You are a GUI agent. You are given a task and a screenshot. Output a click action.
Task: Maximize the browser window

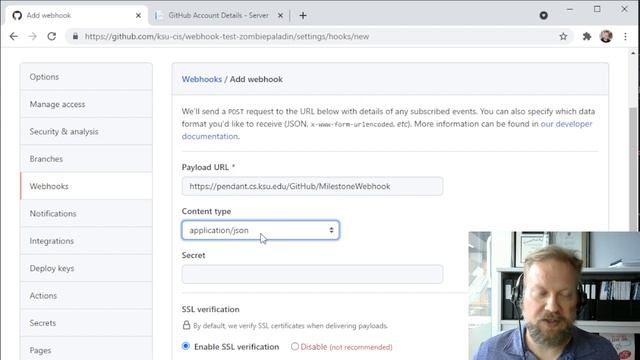[597, 9]
